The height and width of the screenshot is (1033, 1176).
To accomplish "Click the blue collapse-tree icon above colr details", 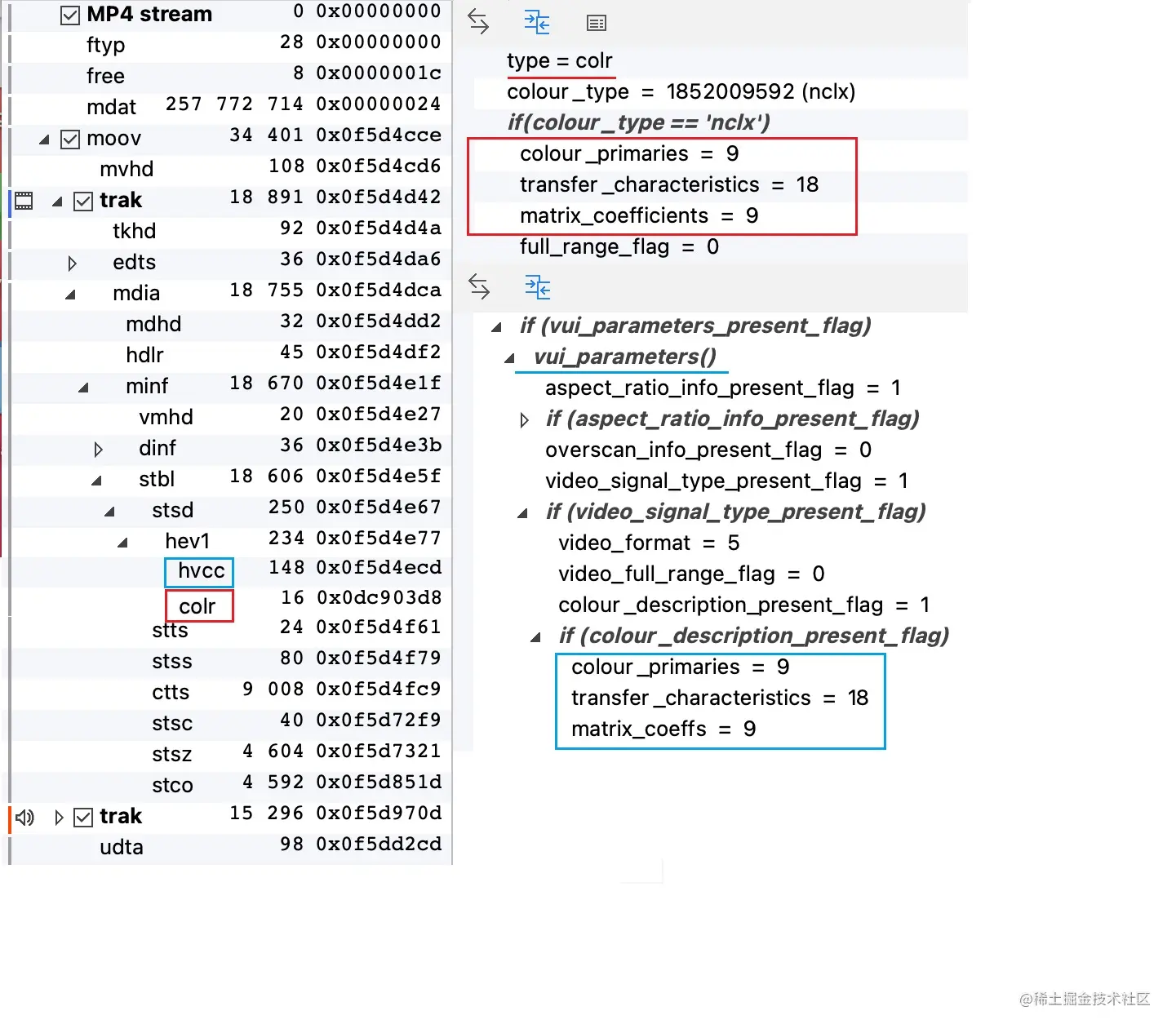I will click(x=537, y=22).
